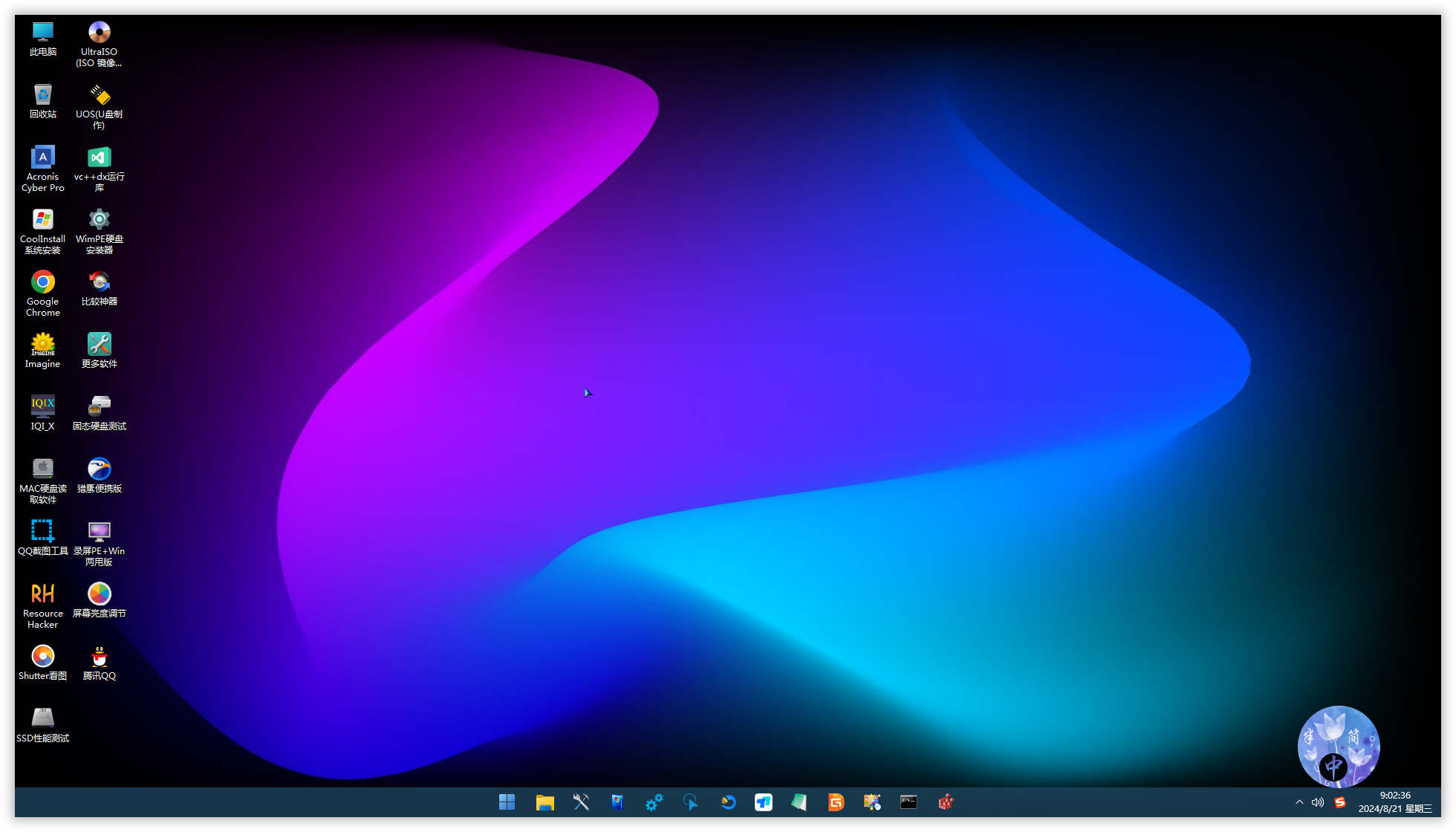
Task: Open the blue swirl-arrow taskbar icon
Action: pyautogui.click(x=727, y=802)
